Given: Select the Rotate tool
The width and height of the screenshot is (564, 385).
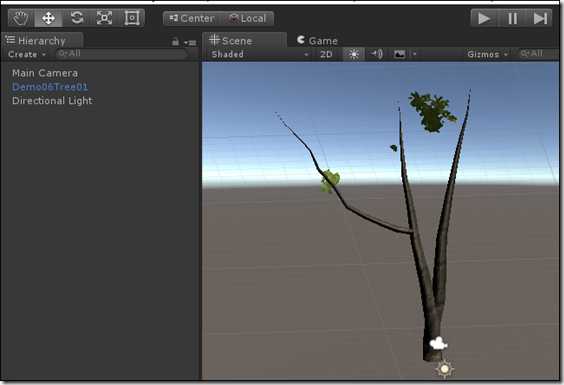Looking at the screenshot, I should 77,18.
